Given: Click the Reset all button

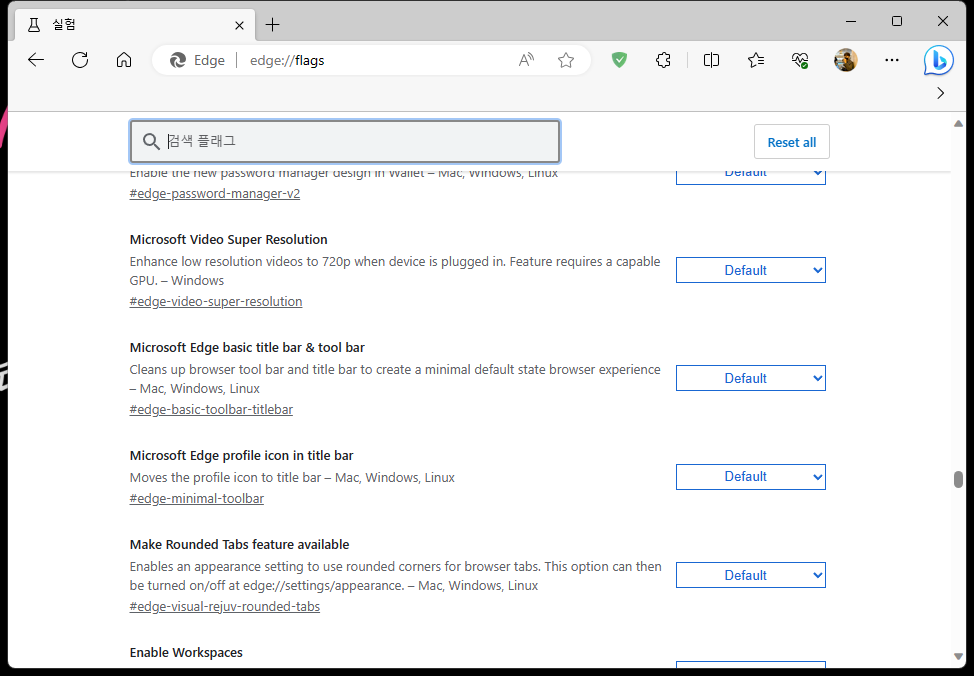Looking at the screenshot, I should pos(791,142).
